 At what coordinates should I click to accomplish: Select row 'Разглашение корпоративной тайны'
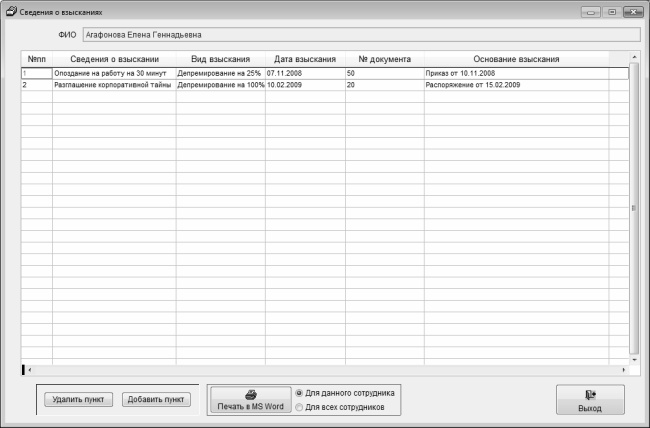coord(325,85)
